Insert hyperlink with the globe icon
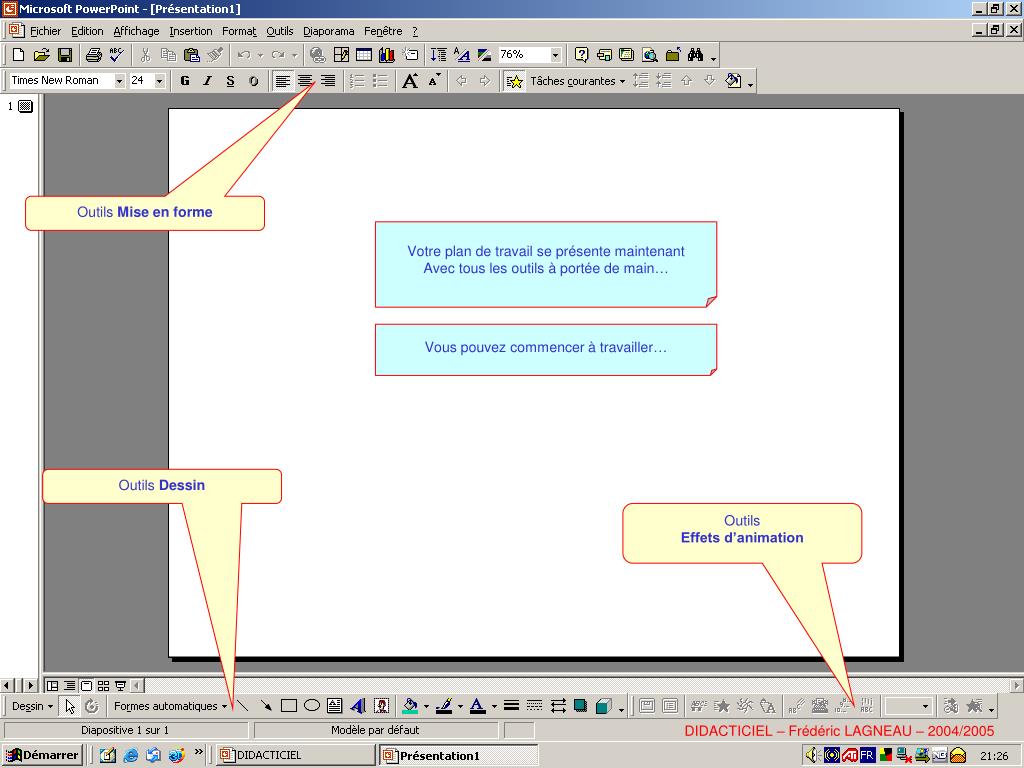The width and height of the screenshot is (1024, 768). (317, 55)
